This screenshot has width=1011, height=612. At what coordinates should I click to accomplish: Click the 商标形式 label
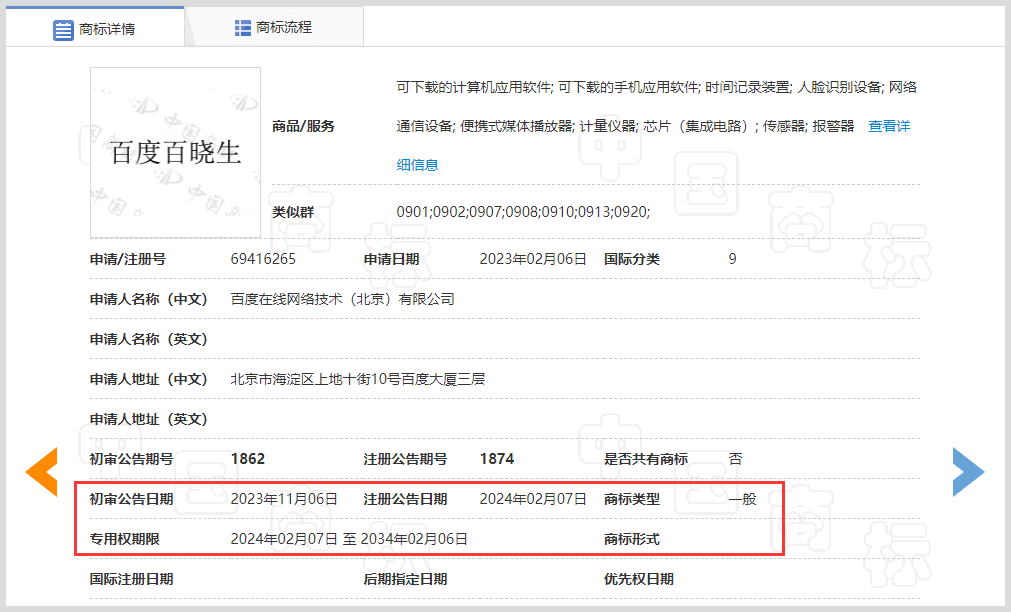[x=632, y=539]
